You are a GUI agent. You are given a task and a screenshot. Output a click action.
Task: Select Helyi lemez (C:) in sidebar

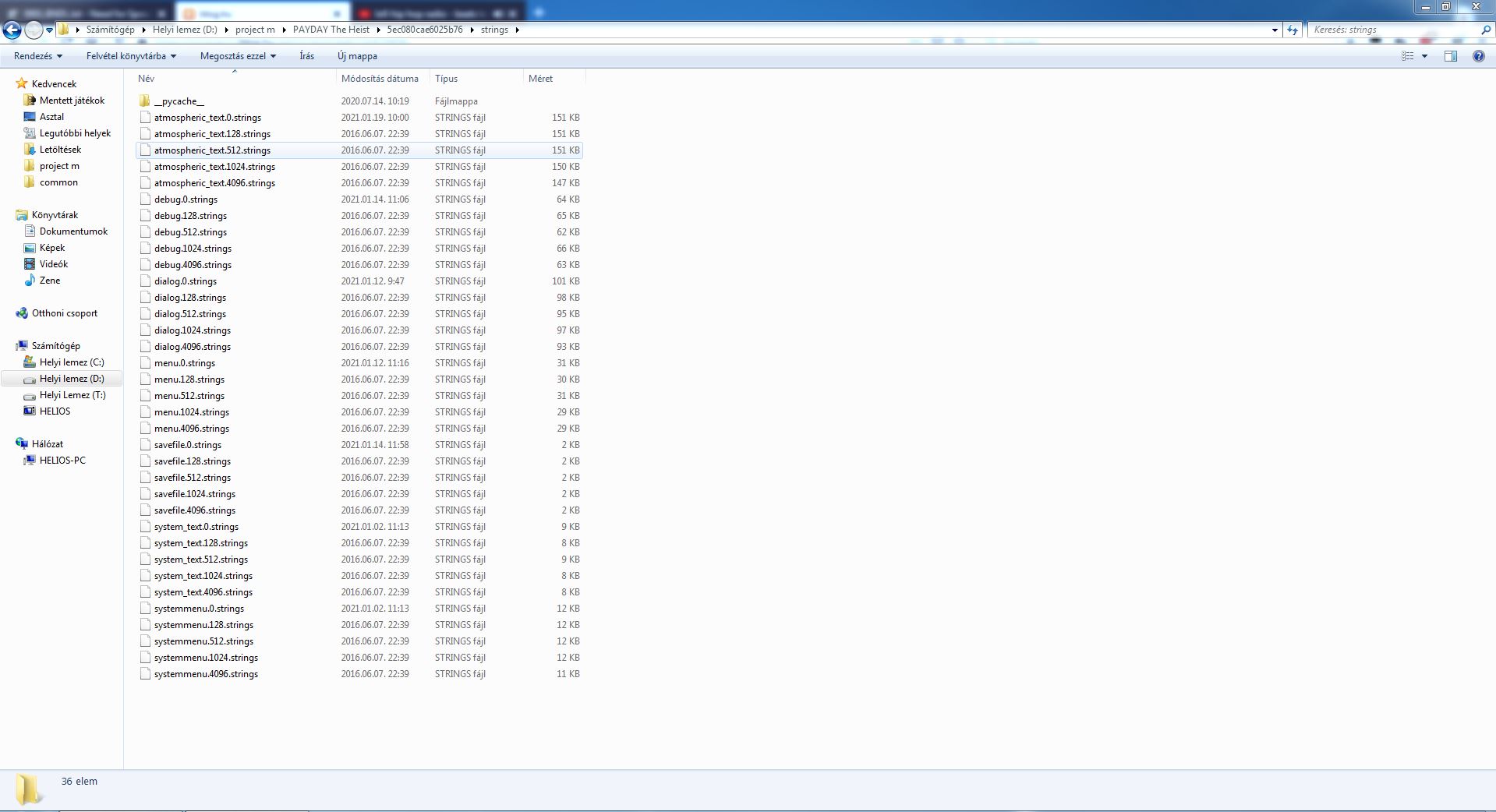pos(72,362)
